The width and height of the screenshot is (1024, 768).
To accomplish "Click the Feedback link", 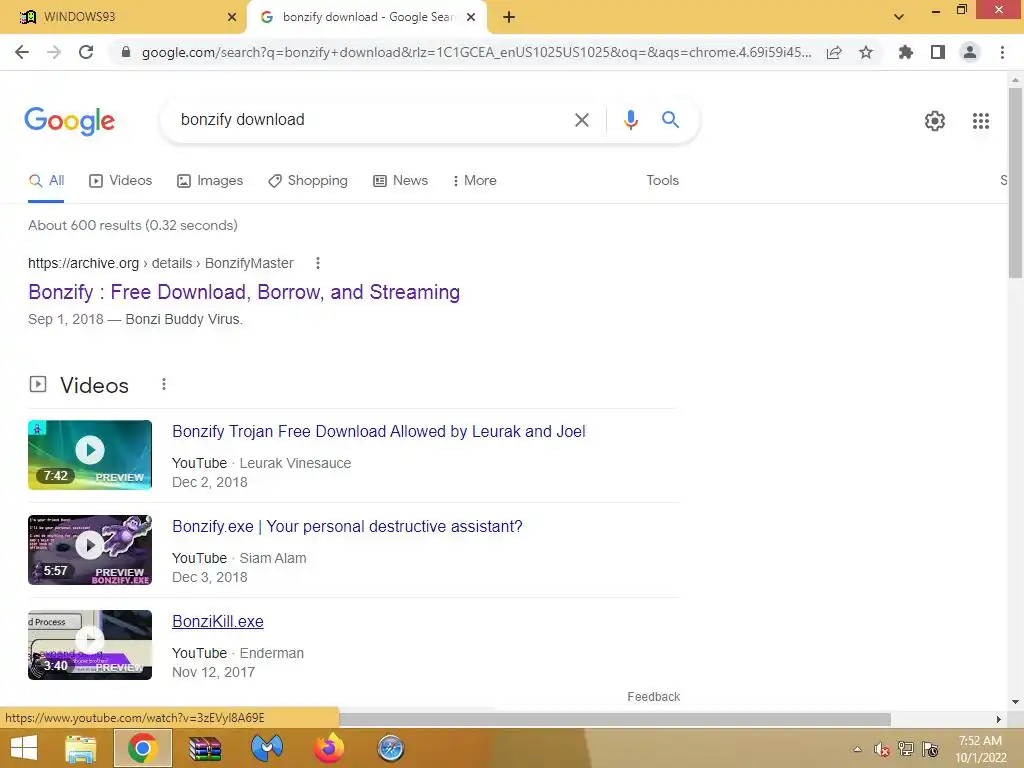I will pyautogui.click(x=653, y=697).
